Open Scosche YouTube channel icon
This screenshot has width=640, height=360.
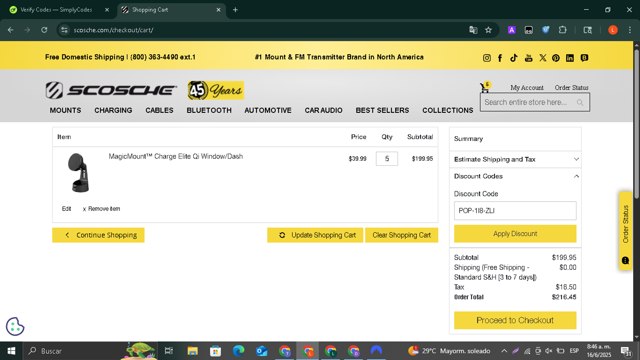pos(529,58)
